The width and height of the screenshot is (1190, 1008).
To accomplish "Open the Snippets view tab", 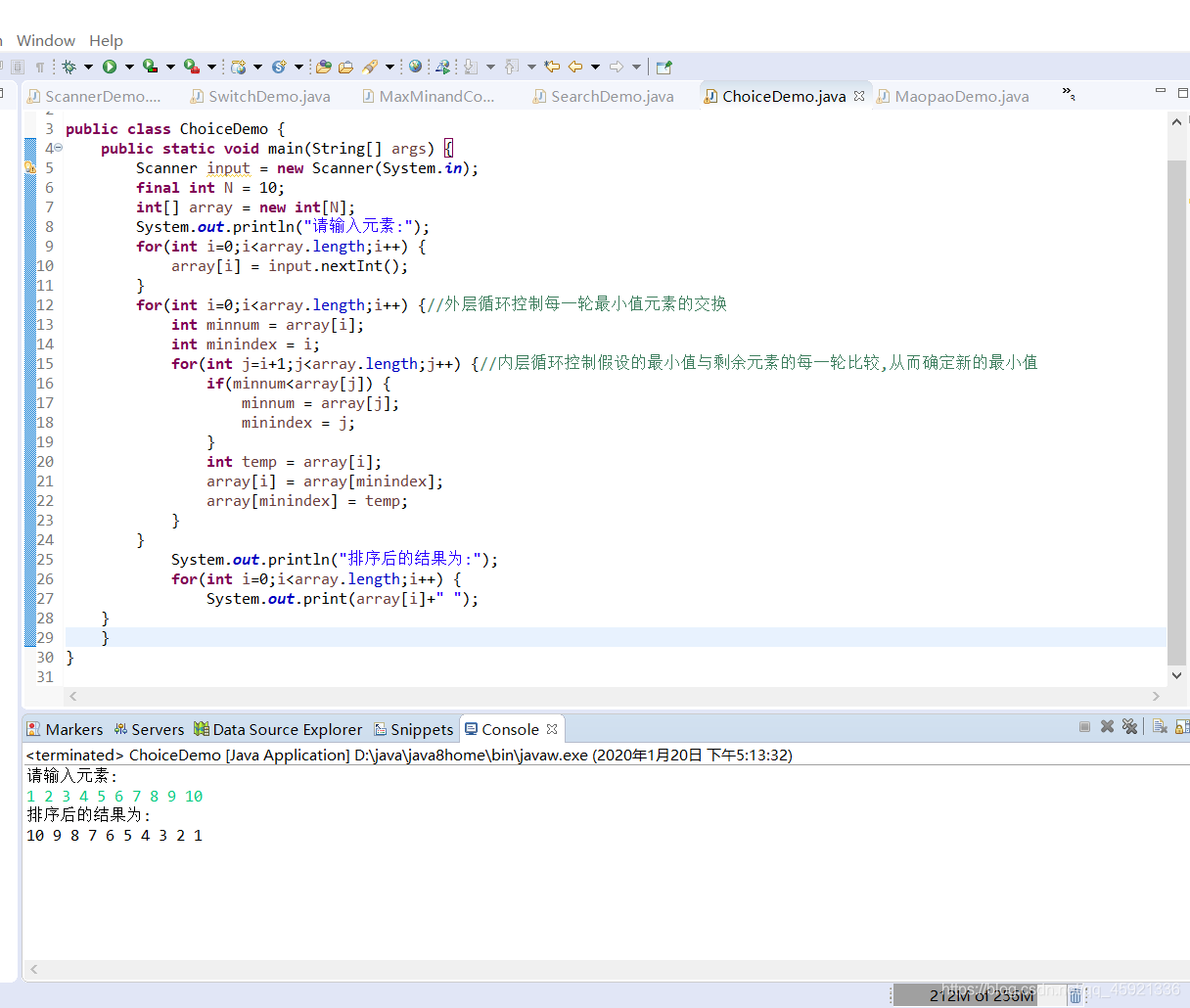I will tap(413, 729).
